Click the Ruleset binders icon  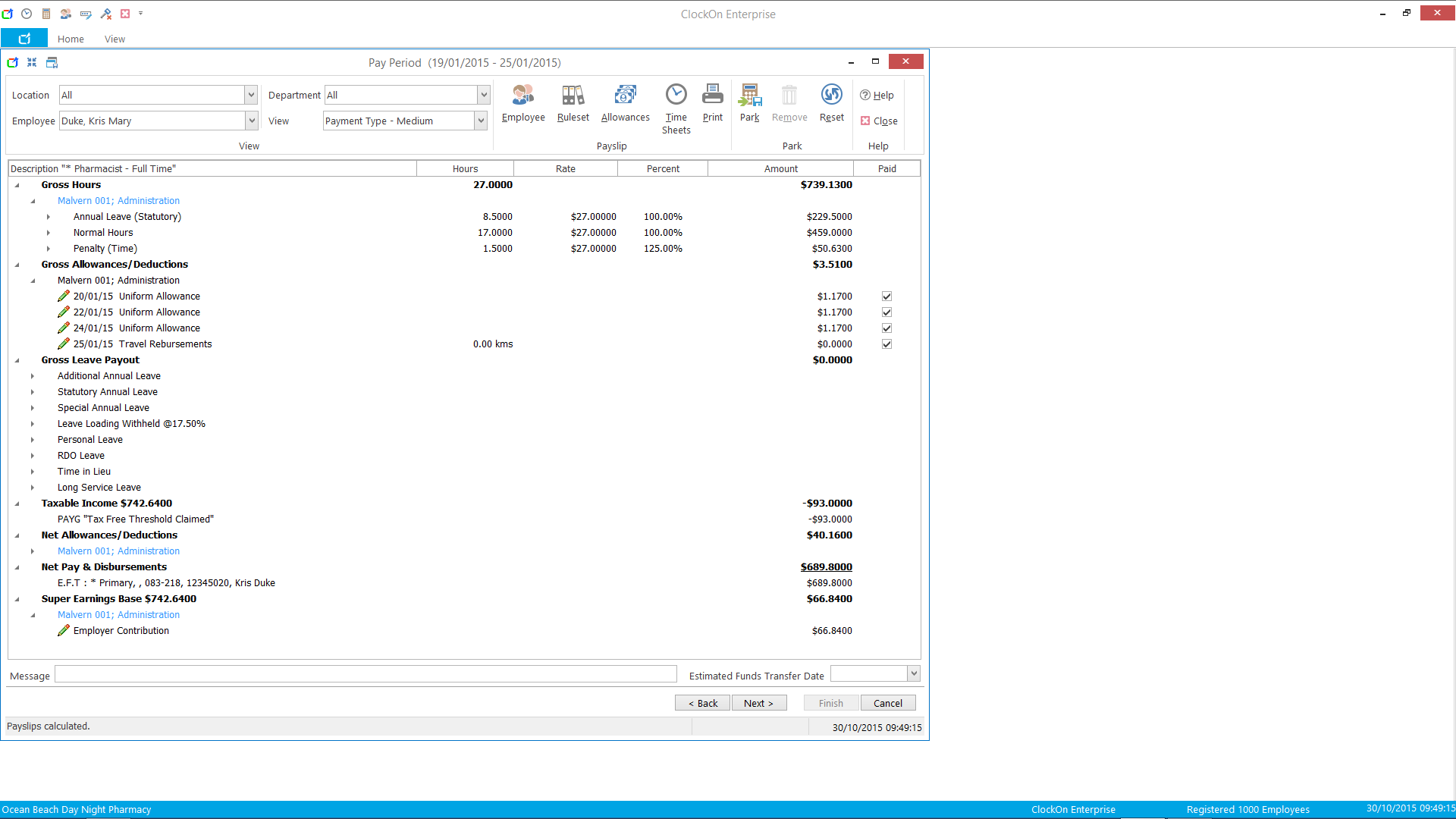pyautogui.click(x=573, y=96)
